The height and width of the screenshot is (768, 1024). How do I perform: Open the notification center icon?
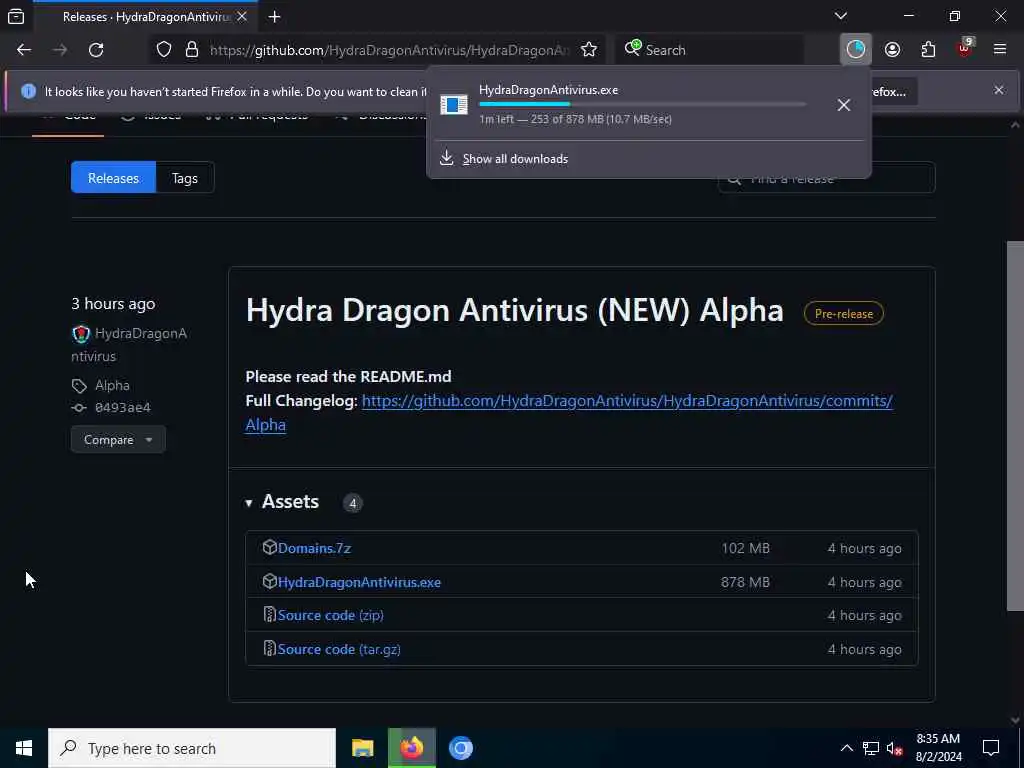(x=991, y=748)
